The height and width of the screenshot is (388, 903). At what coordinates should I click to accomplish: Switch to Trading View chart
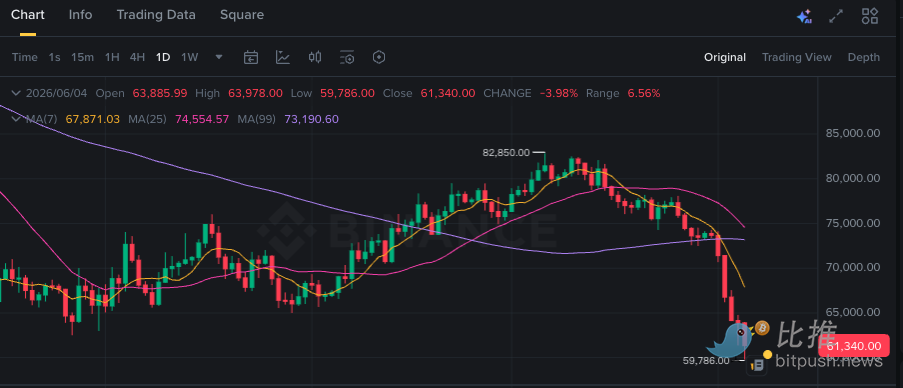click(x=797, y=57)
